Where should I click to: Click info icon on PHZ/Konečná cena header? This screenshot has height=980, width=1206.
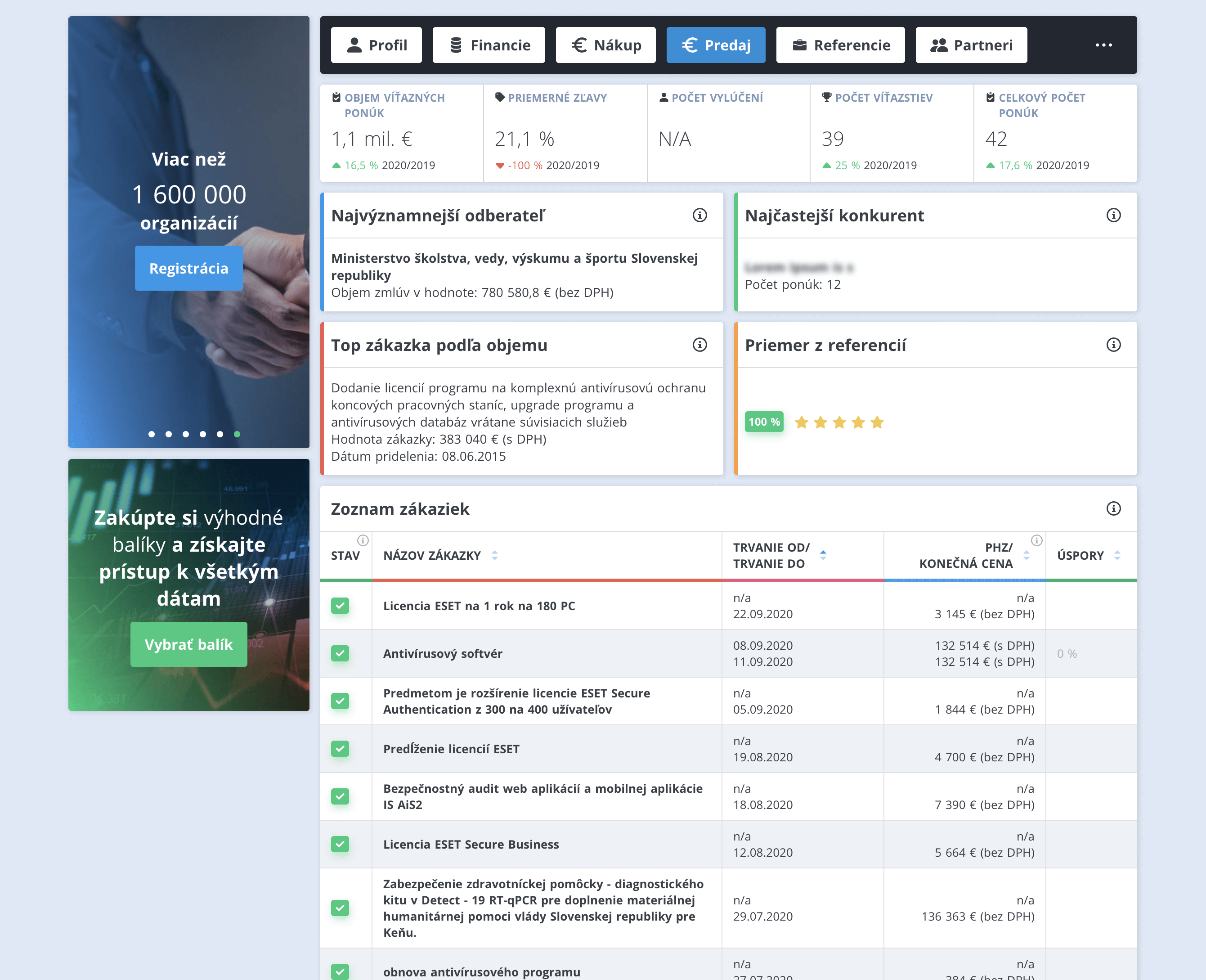1036,540
